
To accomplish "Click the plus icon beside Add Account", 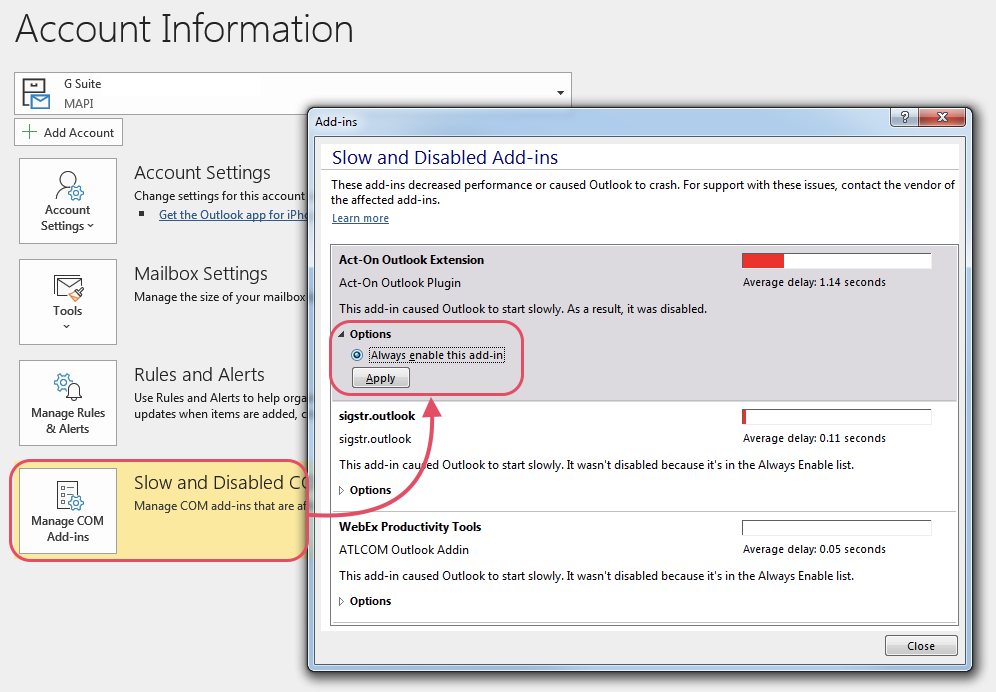I will (29, 132).
